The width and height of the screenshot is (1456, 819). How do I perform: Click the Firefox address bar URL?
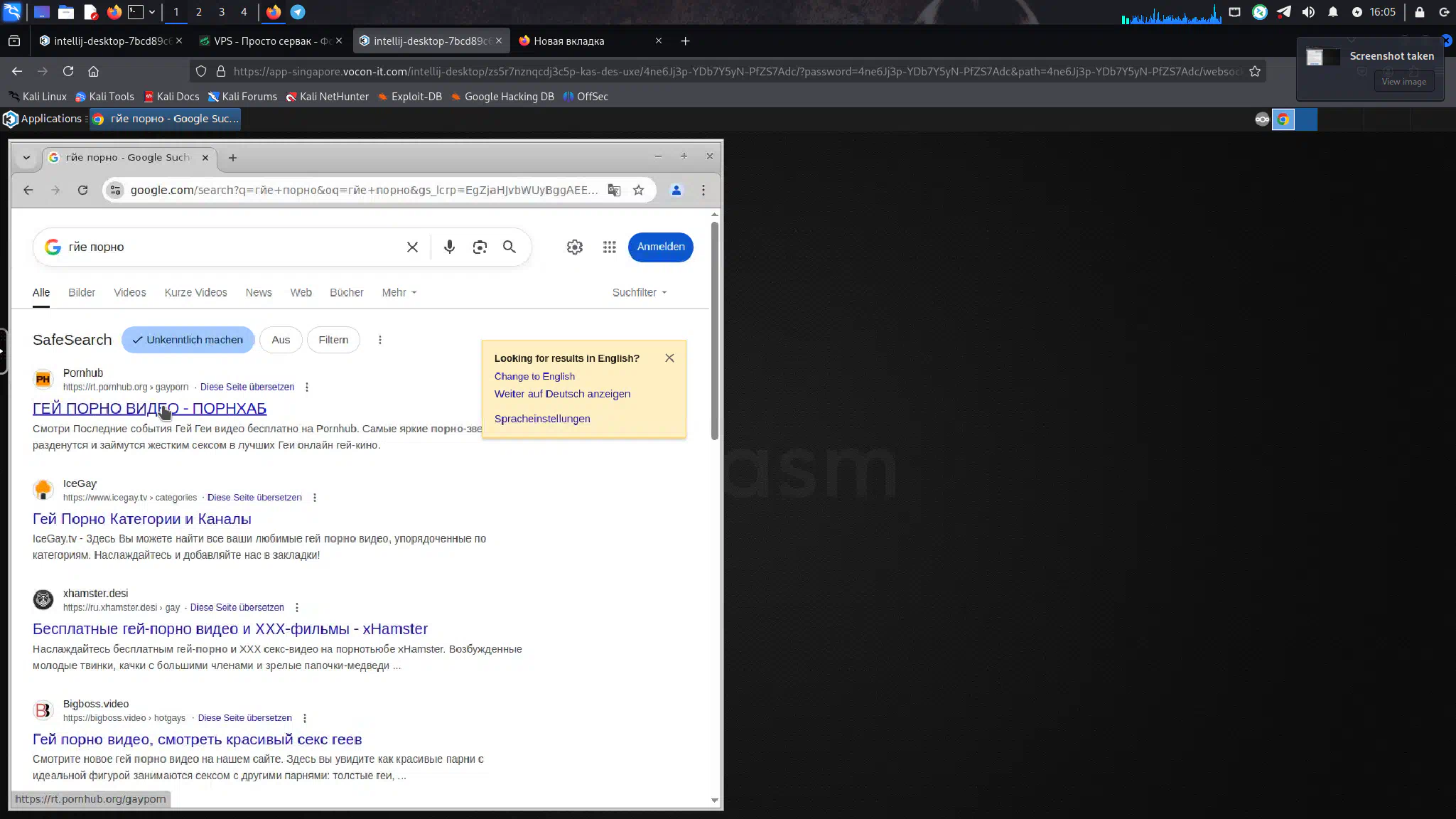click(737, 71)
